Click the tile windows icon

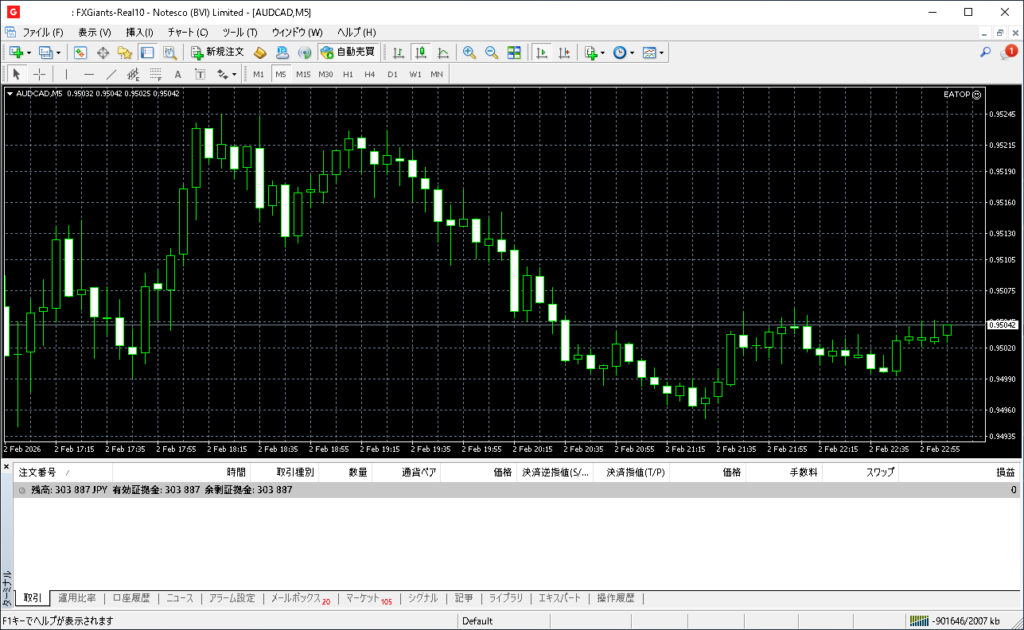514,52
